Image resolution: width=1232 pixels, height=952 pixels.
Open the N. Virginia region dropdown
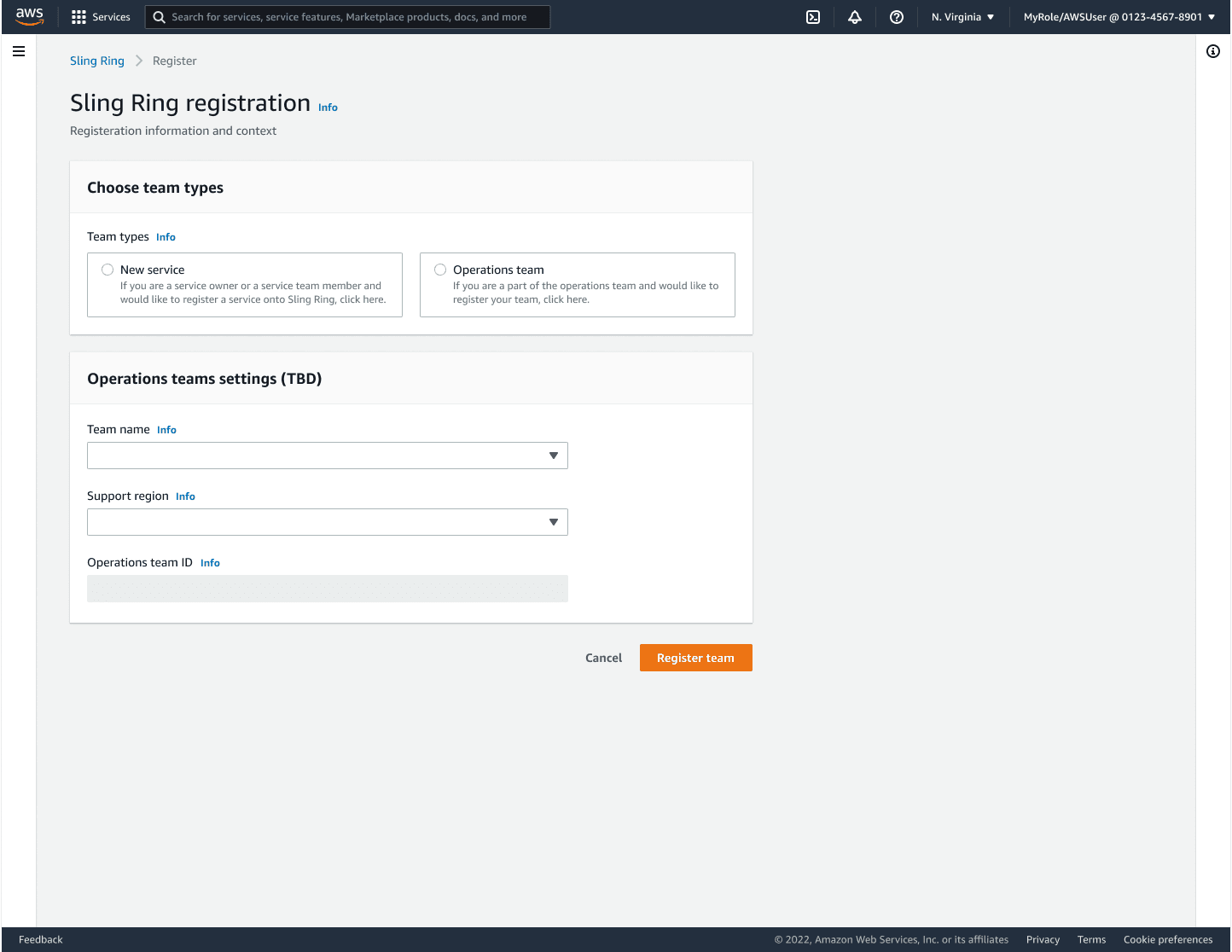[x=962, y=17]
